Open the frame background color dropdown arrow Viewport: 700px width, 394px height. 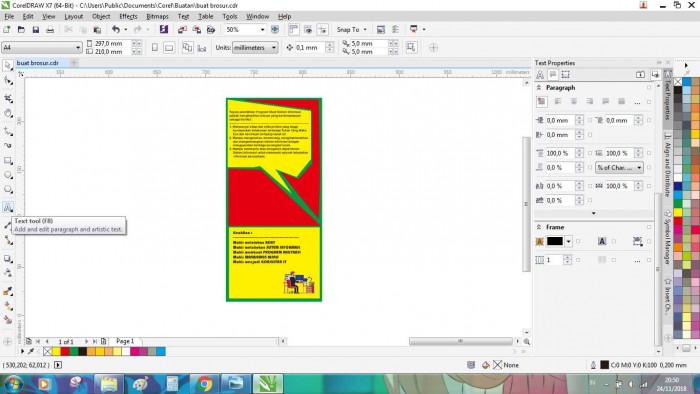click(x=568, y=241)
